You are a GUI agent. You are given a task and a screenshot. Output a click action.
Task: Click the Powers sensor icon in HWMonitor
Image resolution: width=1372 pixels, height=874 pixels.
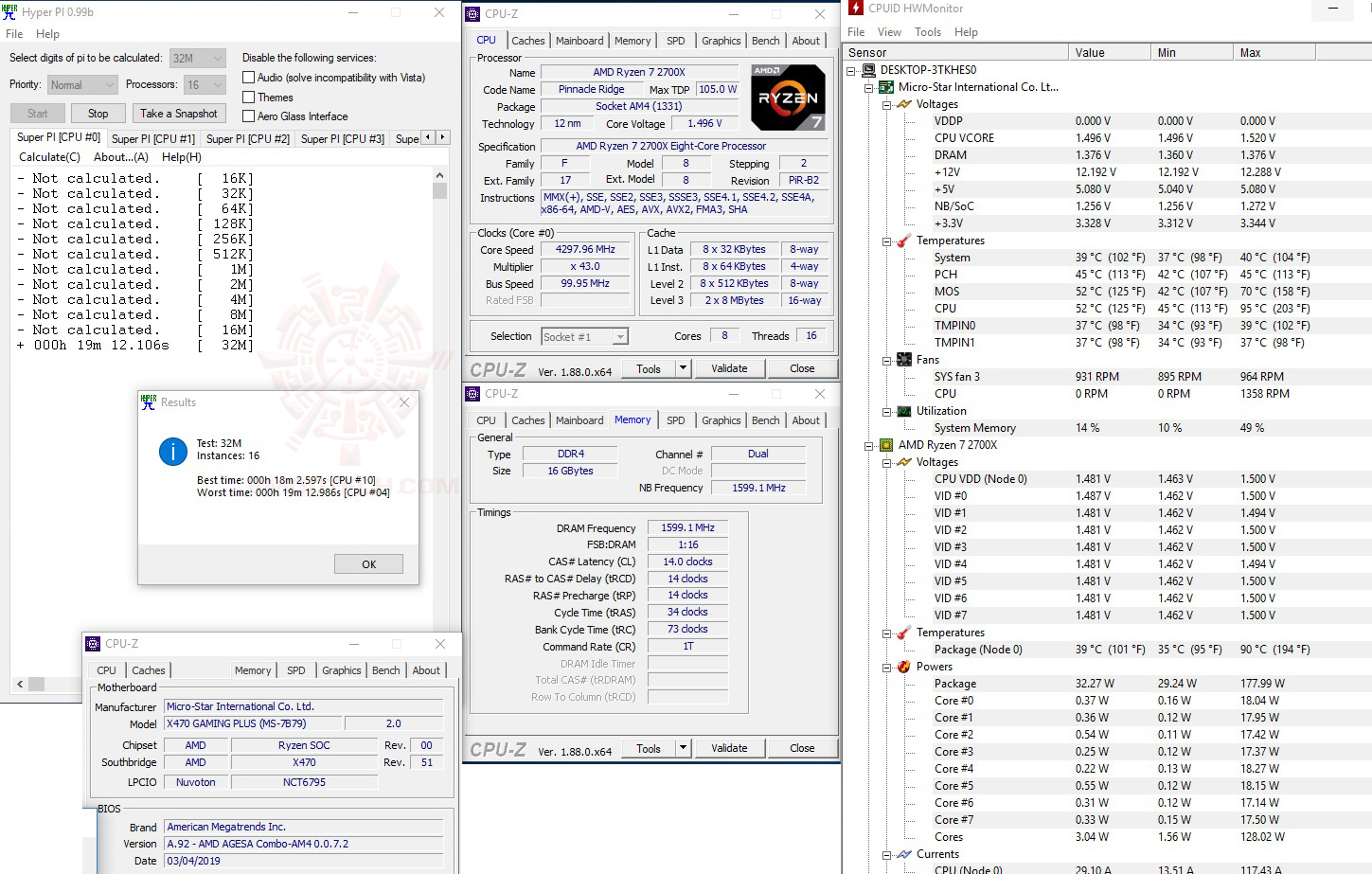tap(902, 666)
